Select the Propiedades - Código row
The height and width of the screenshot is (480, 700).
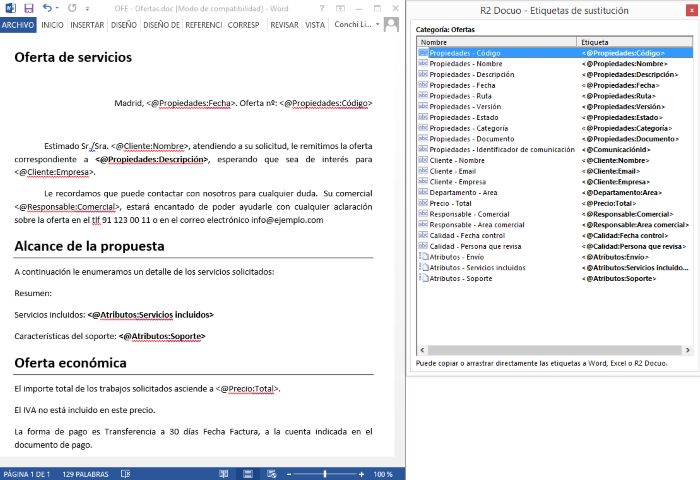555,53
